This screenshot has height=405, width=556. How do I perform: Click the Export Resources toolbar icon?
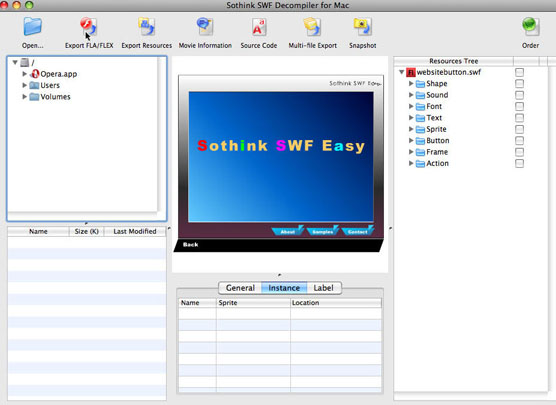click(146, 27)
